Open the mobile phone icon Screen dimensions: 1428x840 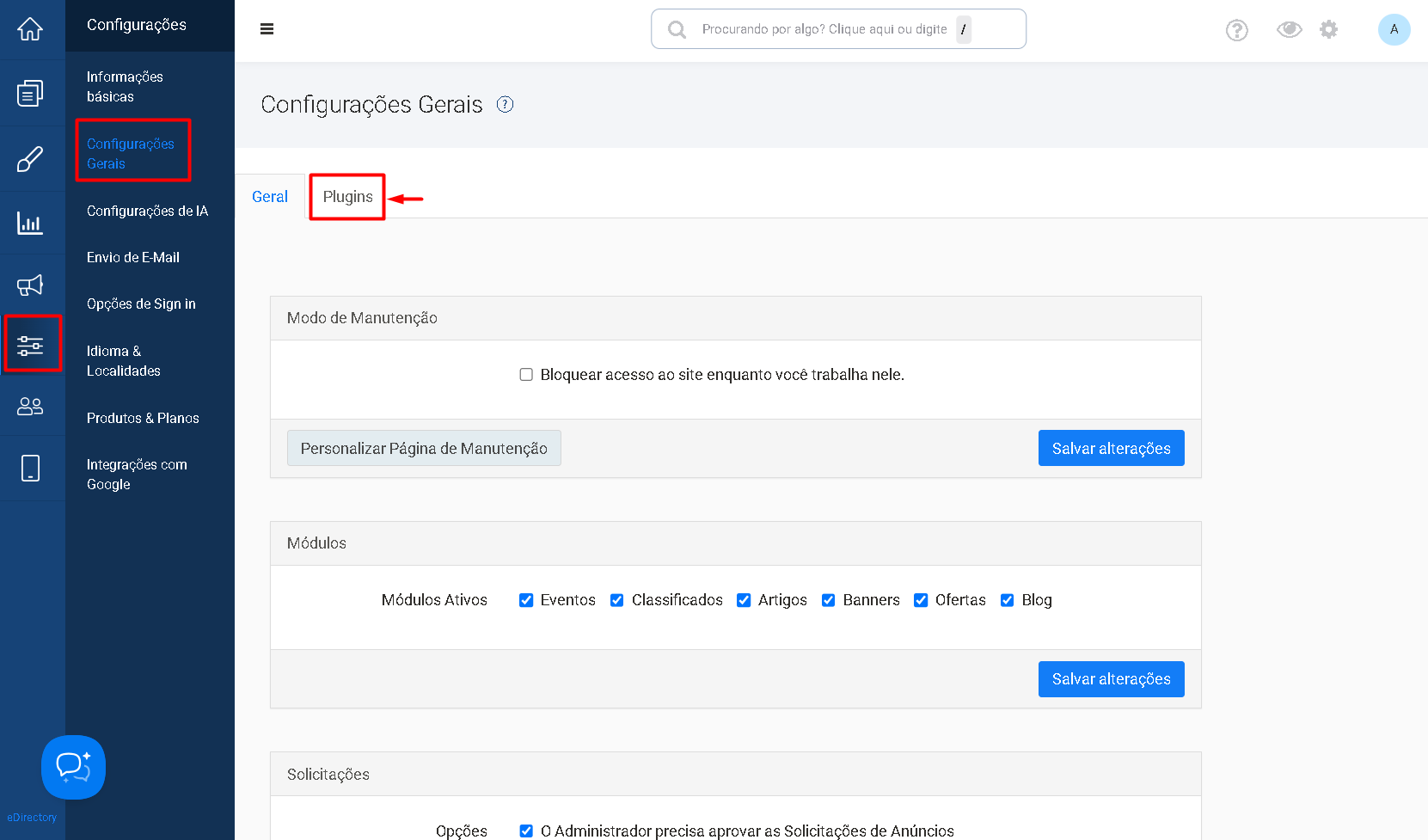tap(30, 469)
